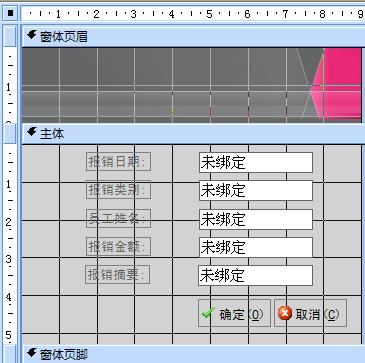Click the arrow icon beside 窗体页眉
The width and height of the screenshot is (365, 363).
coord(32,35)
